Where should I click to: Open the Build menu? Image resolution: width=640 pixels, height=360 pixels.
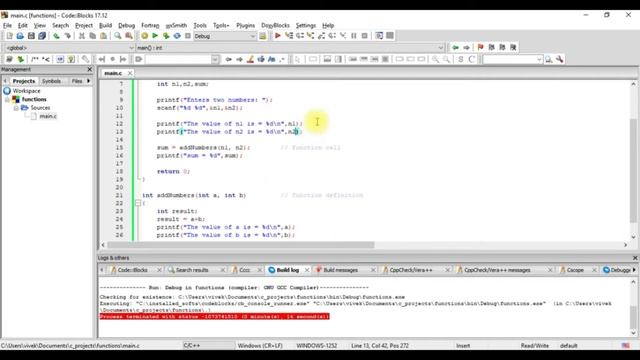[105, 25]
